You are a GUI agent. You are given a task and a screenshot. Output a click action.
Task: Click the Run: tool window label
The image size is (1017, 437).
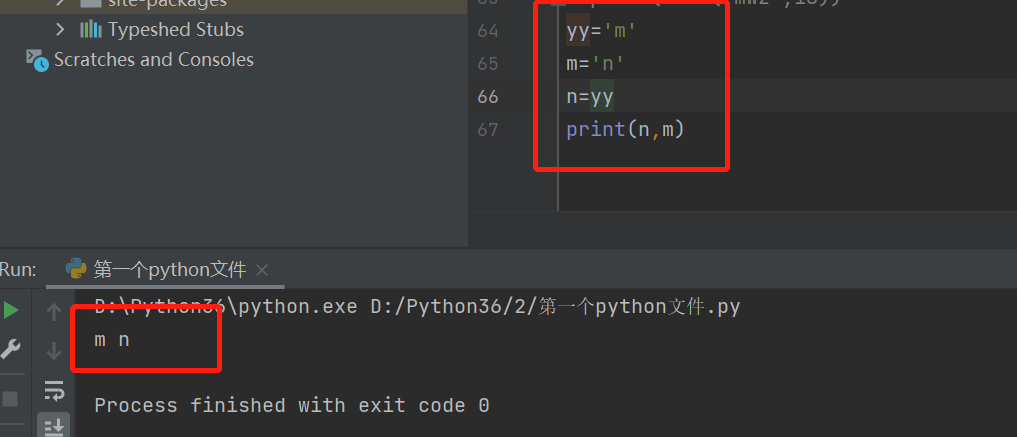(18, 269)
